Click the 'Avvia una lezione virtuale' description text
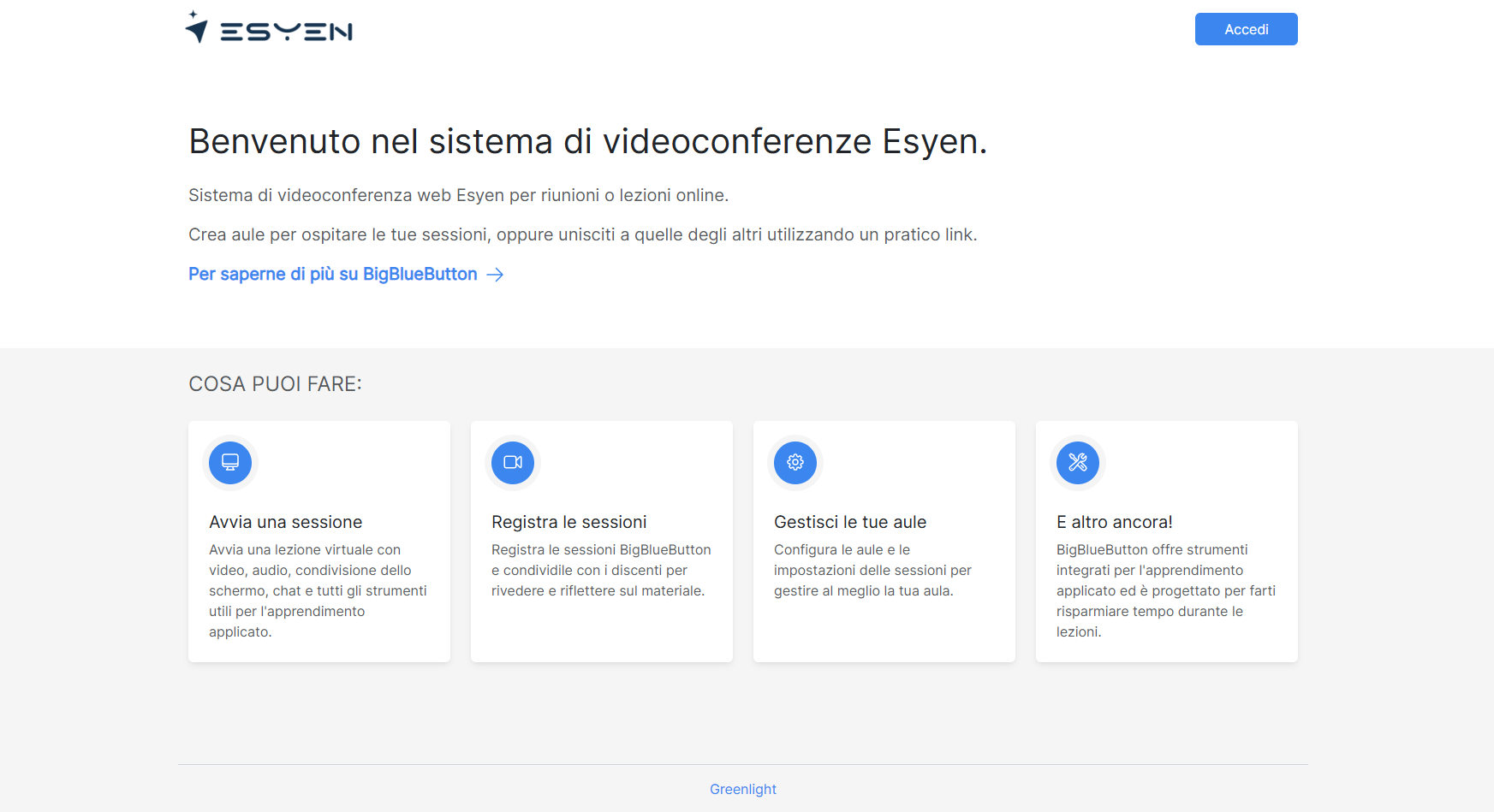The width and height of the screenshot is (1494, 812). (x=318, y=590)
